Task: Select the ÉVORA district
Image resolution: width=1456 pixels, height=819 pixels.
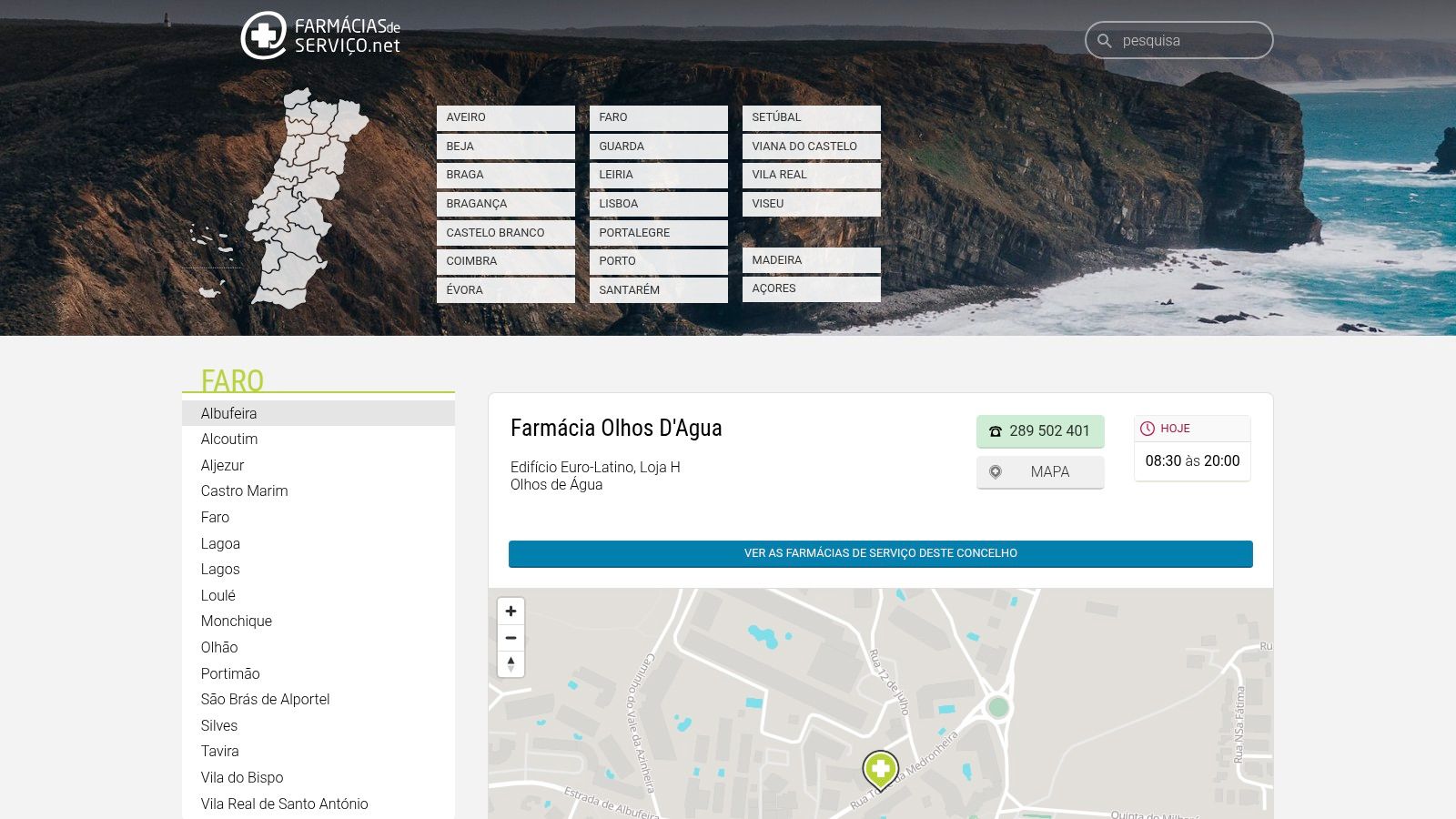Action: [x=505, y=290]
